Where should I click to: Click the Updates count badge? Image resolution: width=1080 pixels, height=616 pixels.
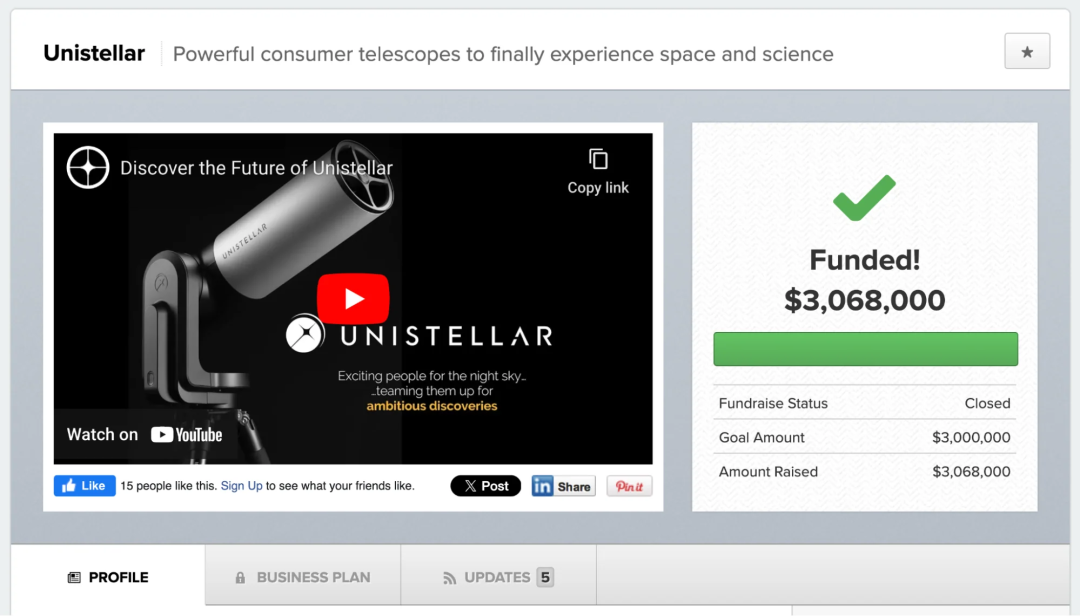[x=545, y=577]
